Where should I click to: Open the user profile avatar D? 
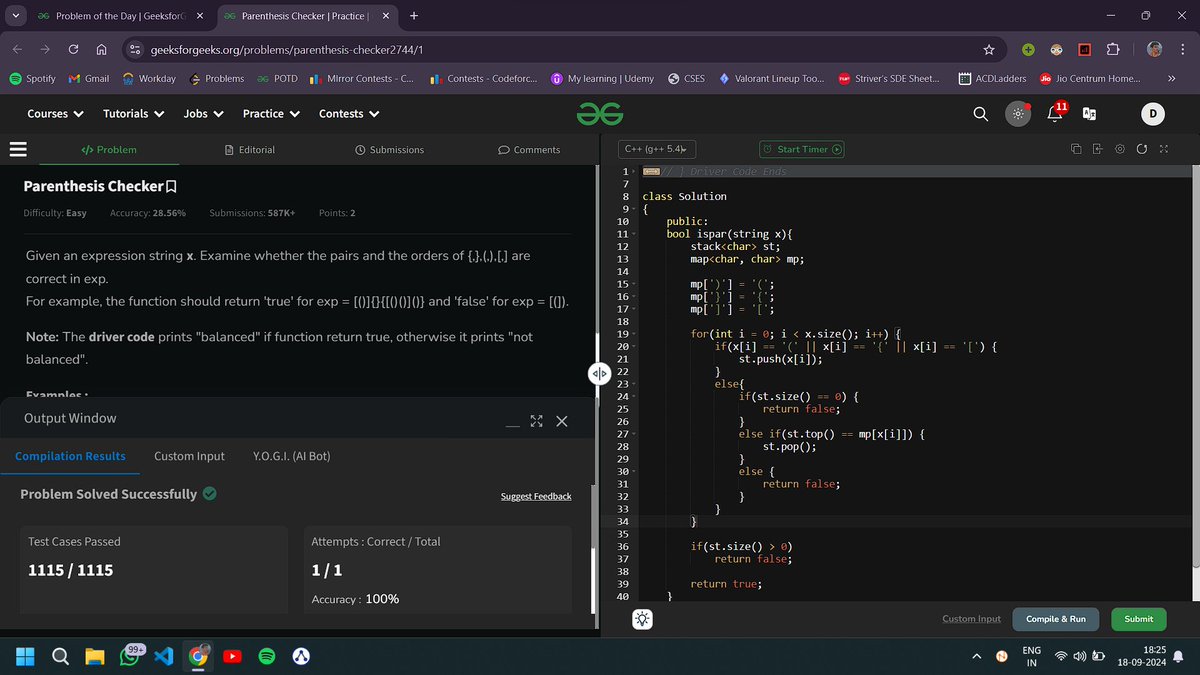(x=1153, y=114)
